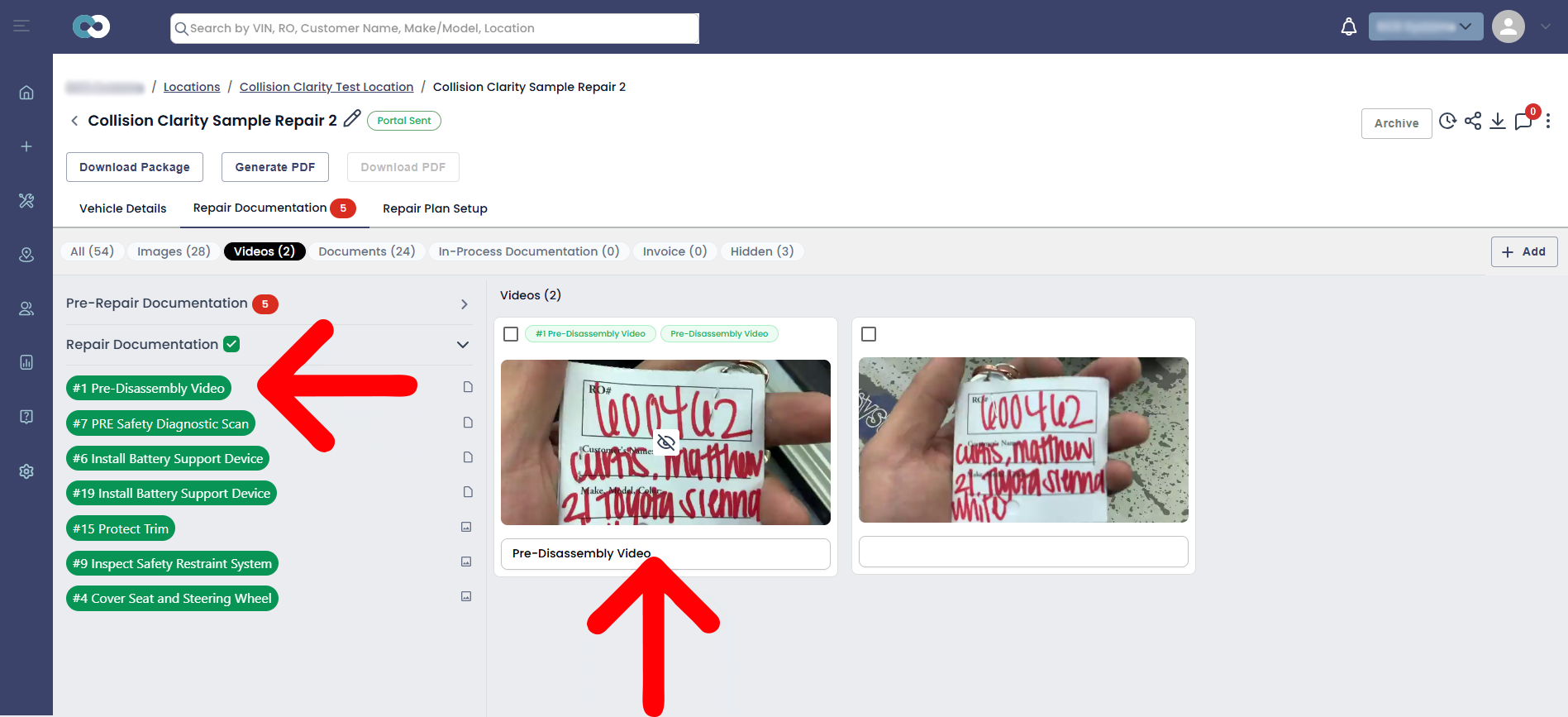Open the blurred account dropdown in header
This screenshot has height=717, width=1568.
point(1426,26)
